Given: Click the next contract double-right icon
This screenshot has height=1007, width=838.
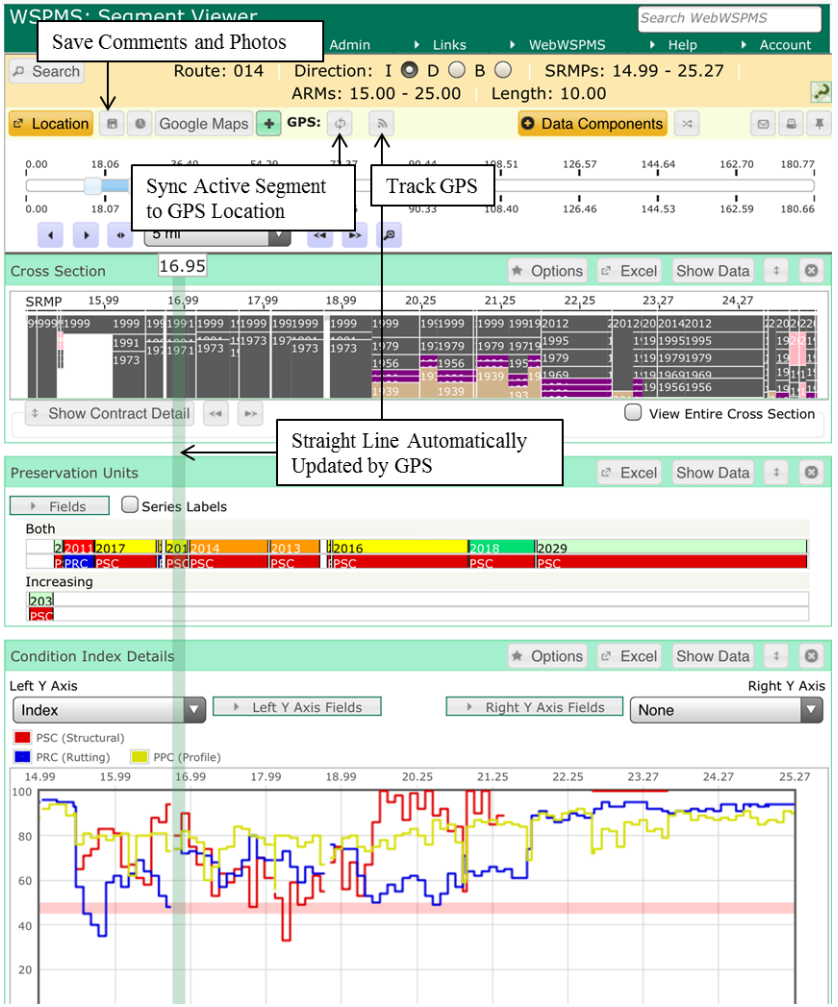Looking at the screenshot, I should [x=250, y=414].
